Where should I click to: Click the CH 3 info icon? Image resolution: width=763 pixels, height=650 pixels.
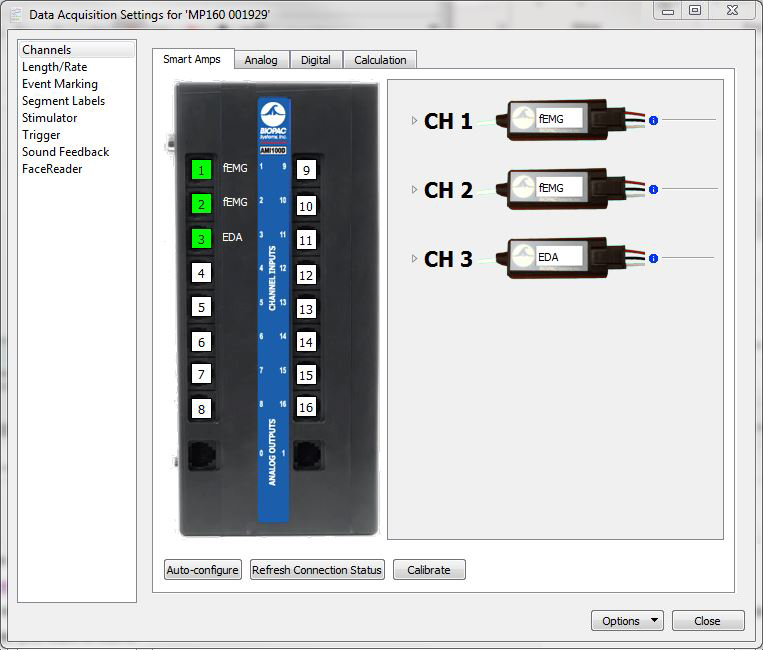coord(653,258)
